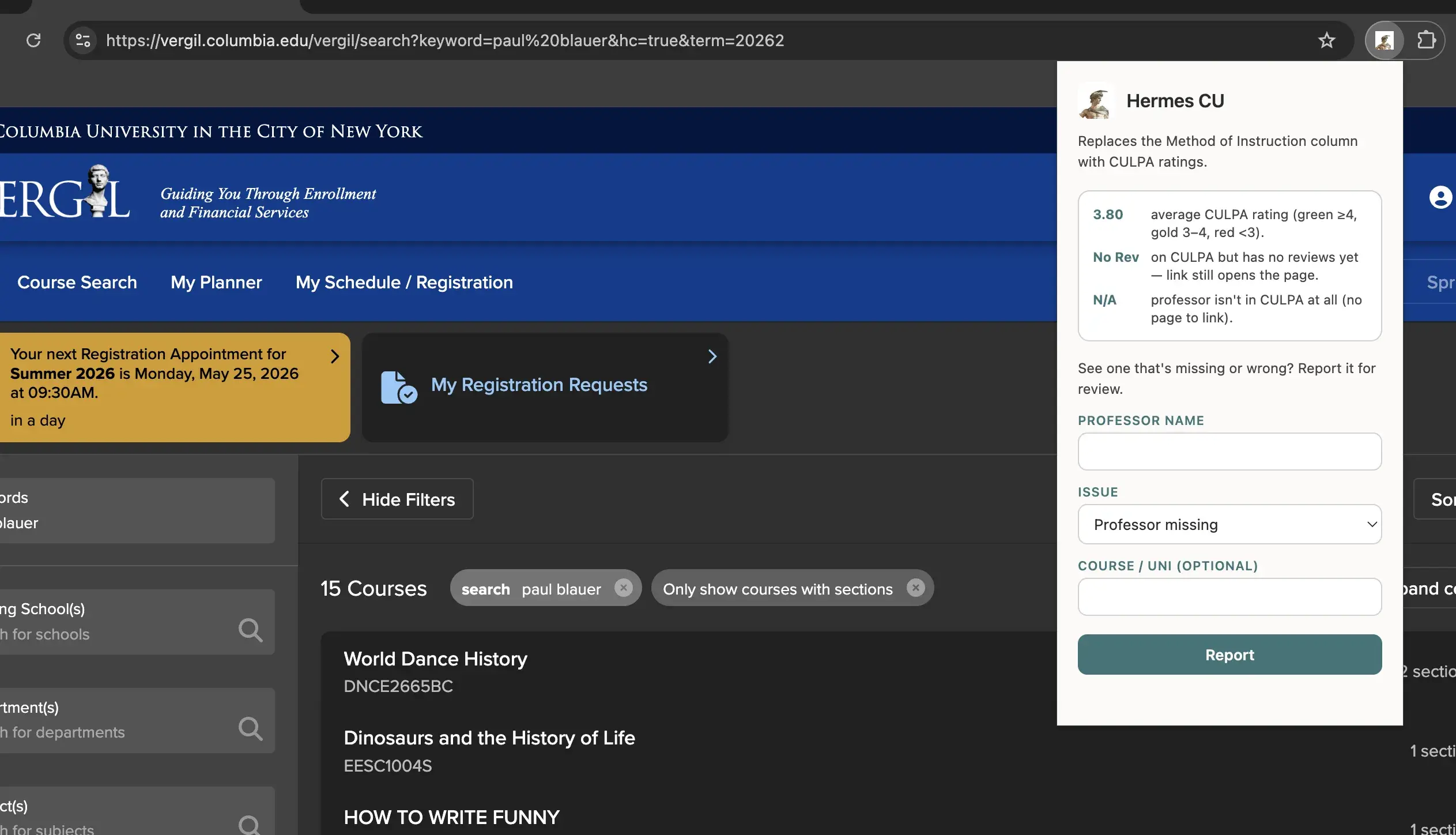Image resolution: width=1456 pixels, height=835 pixels.
Task: Expand My Registration Requests chevron
Action: click(712, 356)
